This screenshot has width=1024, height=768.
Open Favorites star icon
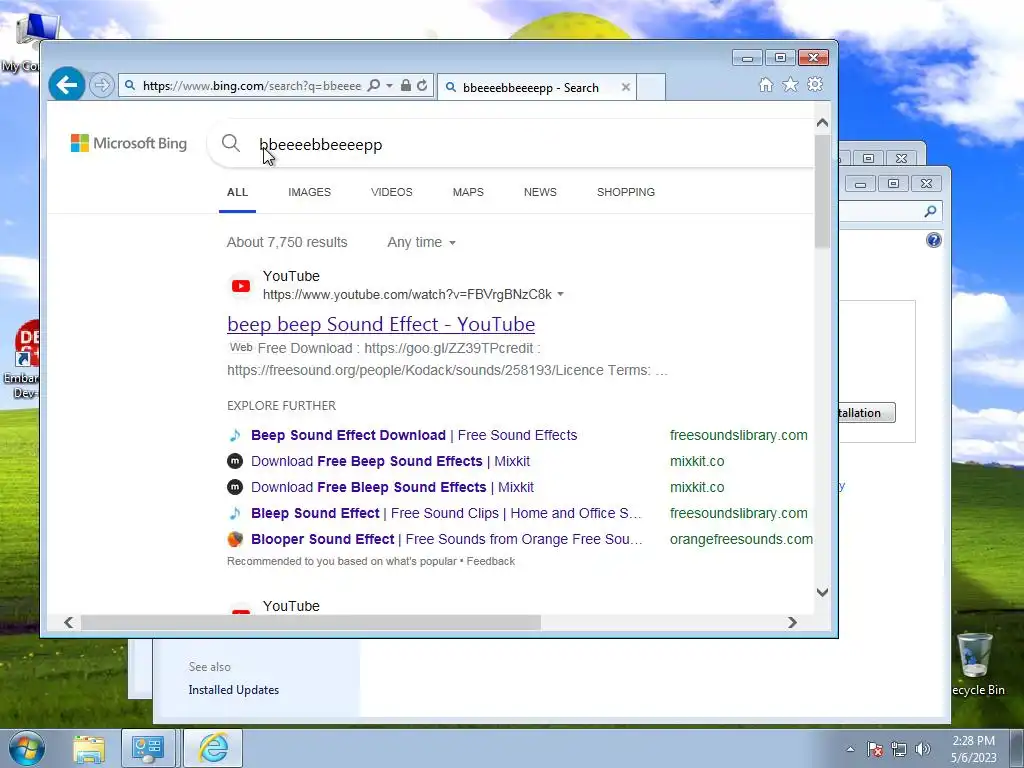(x=790, y=84)
